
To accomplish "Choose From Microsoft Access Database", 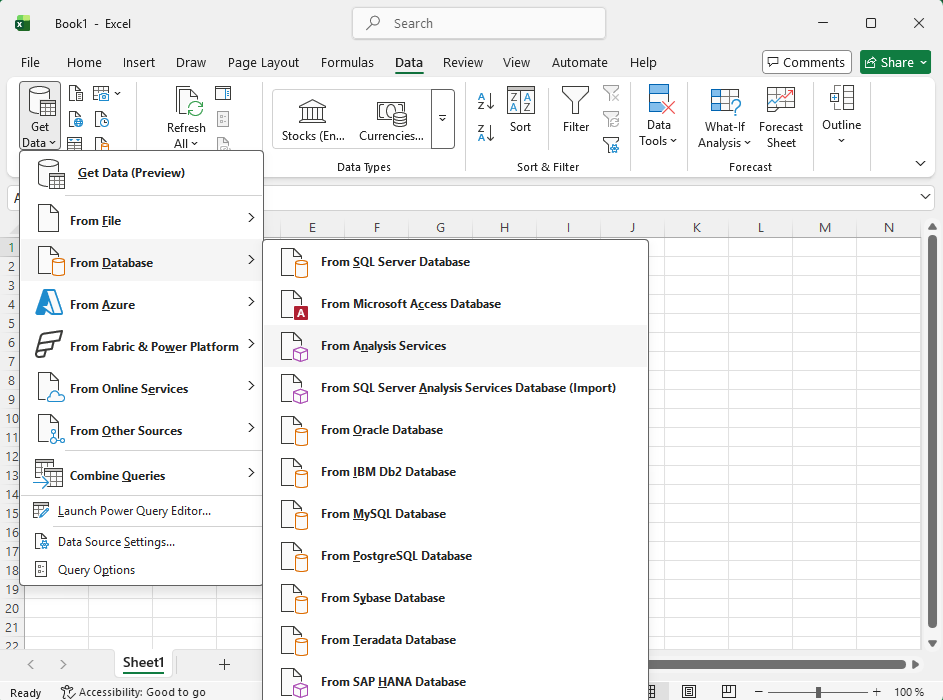I will 456,304.
